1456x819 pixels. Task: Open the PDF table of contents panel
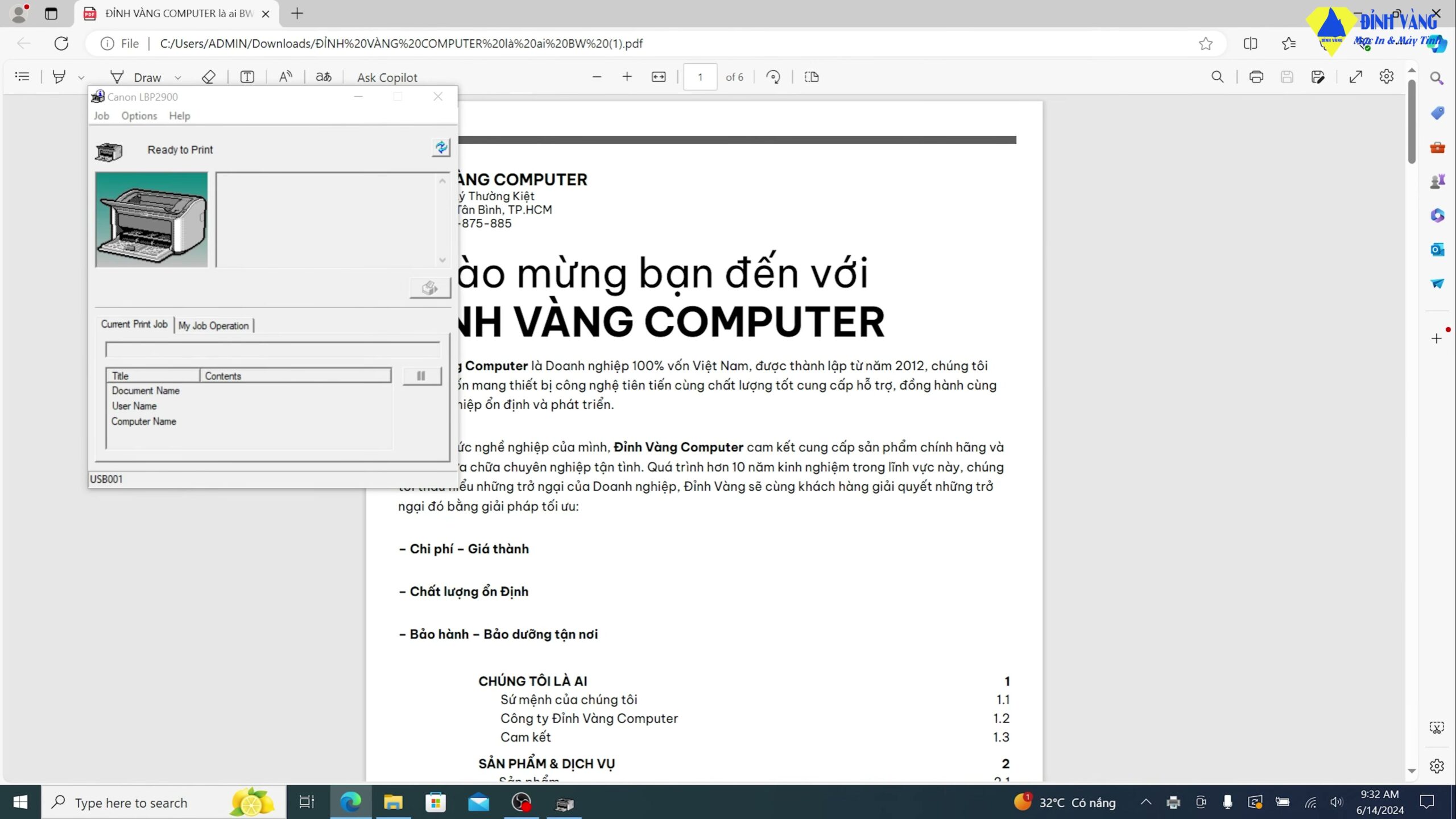click(x=22, y=76)
